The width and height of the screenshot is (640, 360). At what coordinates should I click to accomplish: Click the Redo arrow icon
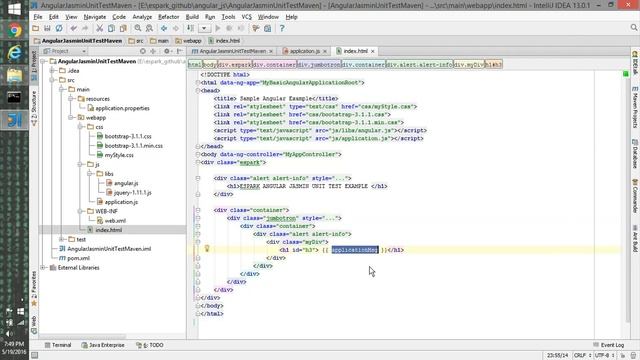tap(85, 28)
